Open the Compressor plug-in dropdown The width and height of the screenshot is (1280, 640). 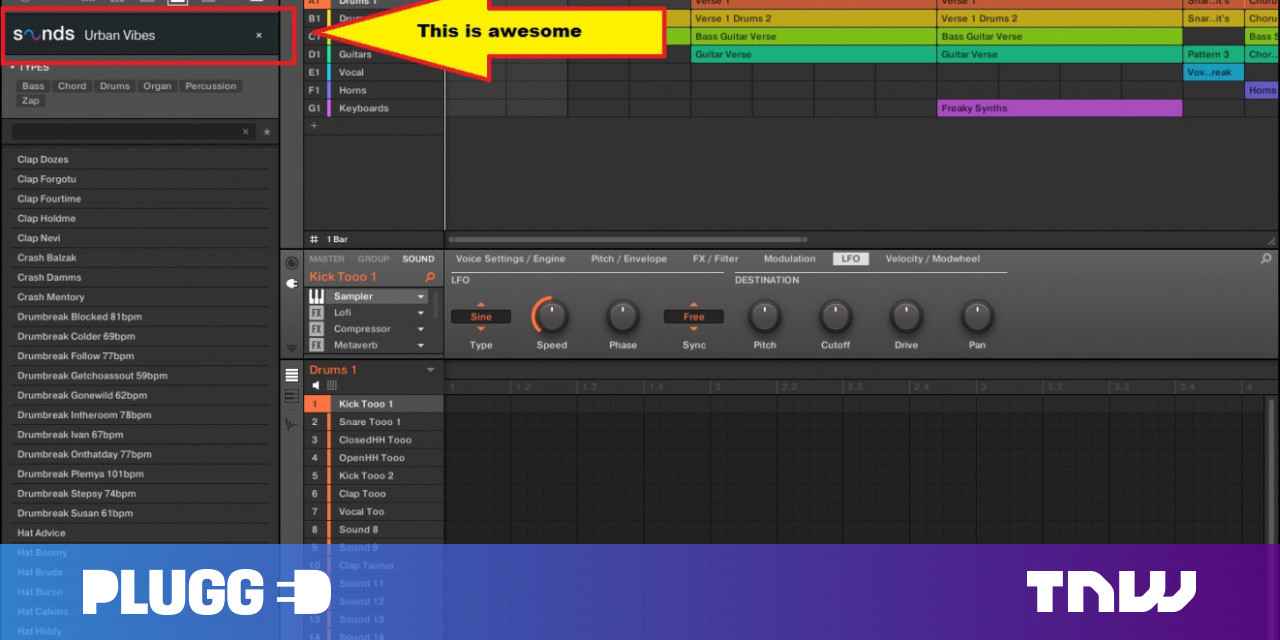[x=421, y=329]
